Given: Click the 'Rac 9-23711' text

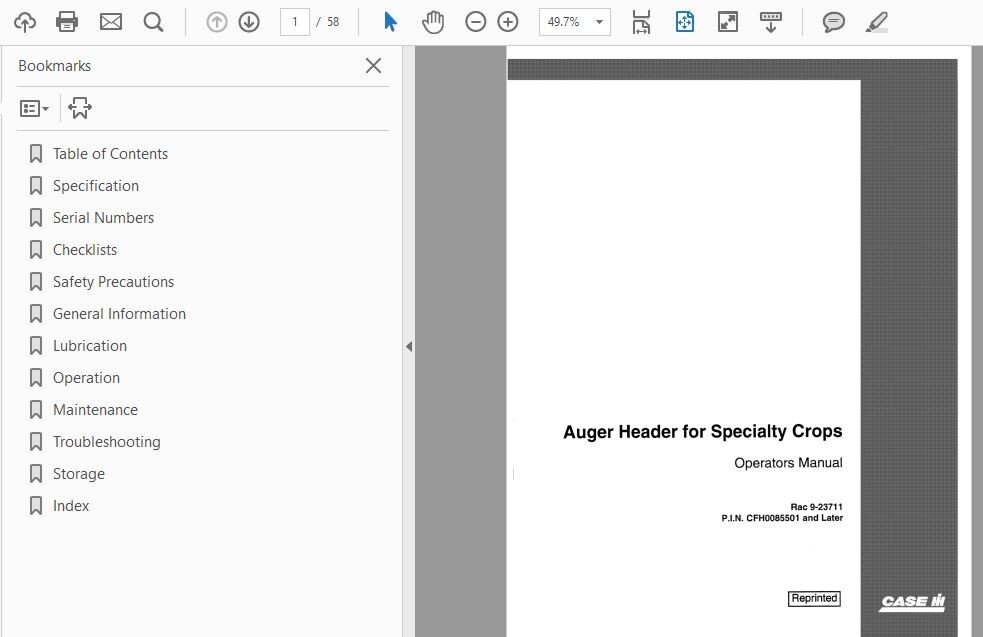Looking at the screenshot, I should coord(816,507).
